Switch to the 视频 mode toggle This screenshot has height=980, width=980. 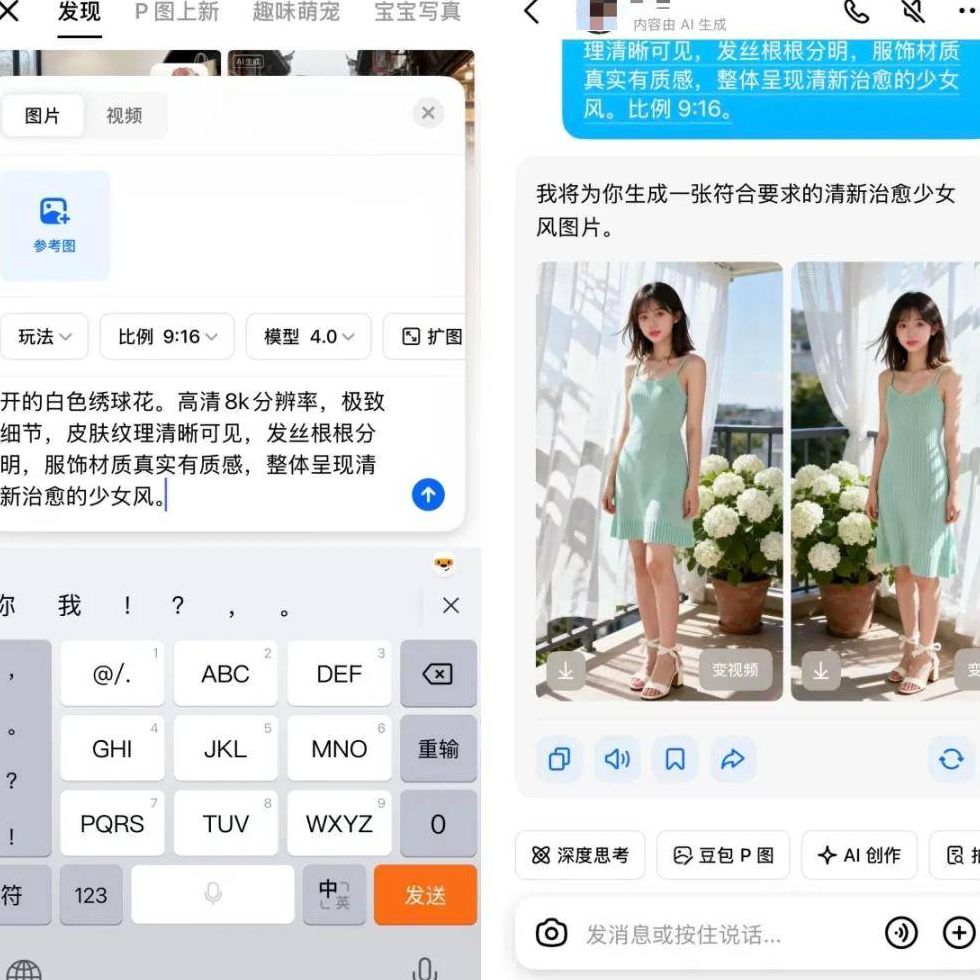click(124, 115)
